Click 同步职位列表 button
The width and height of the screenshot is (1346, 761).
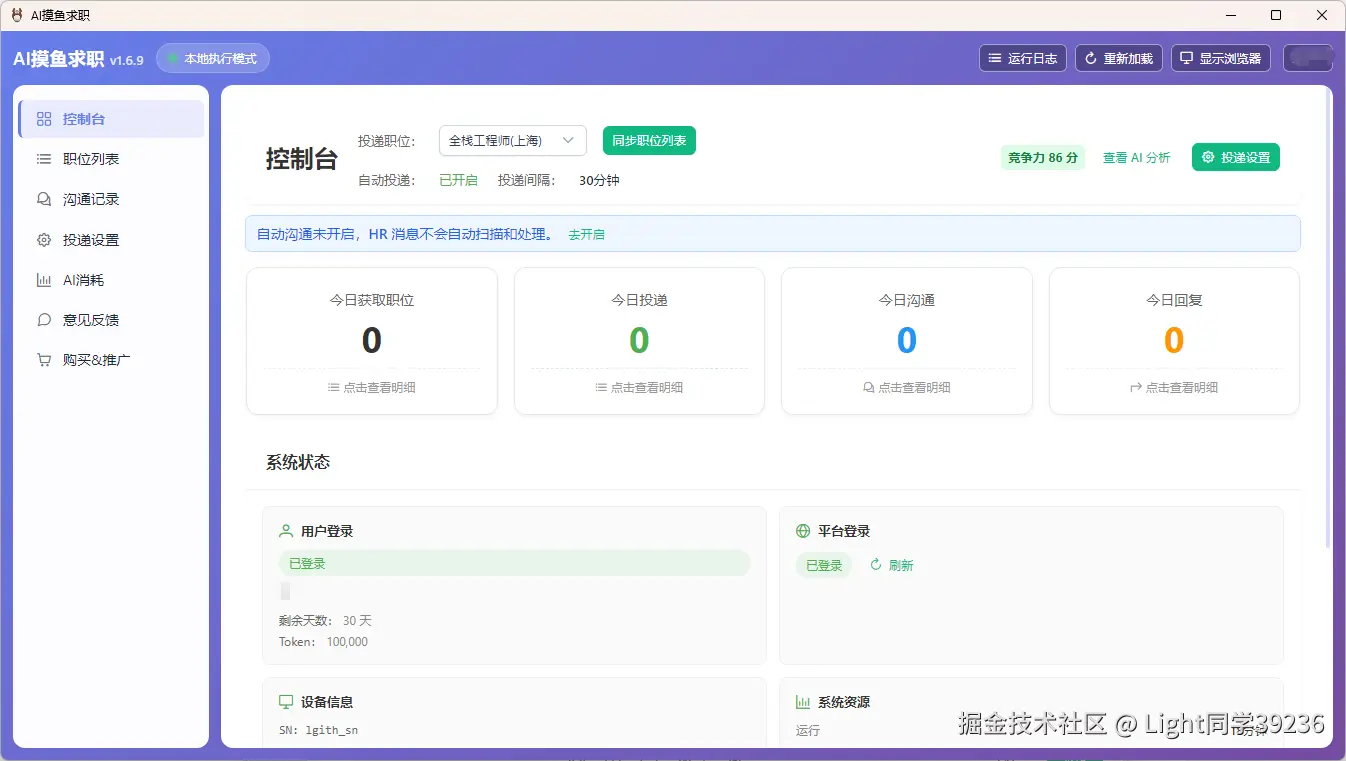(x=649, y=140)
